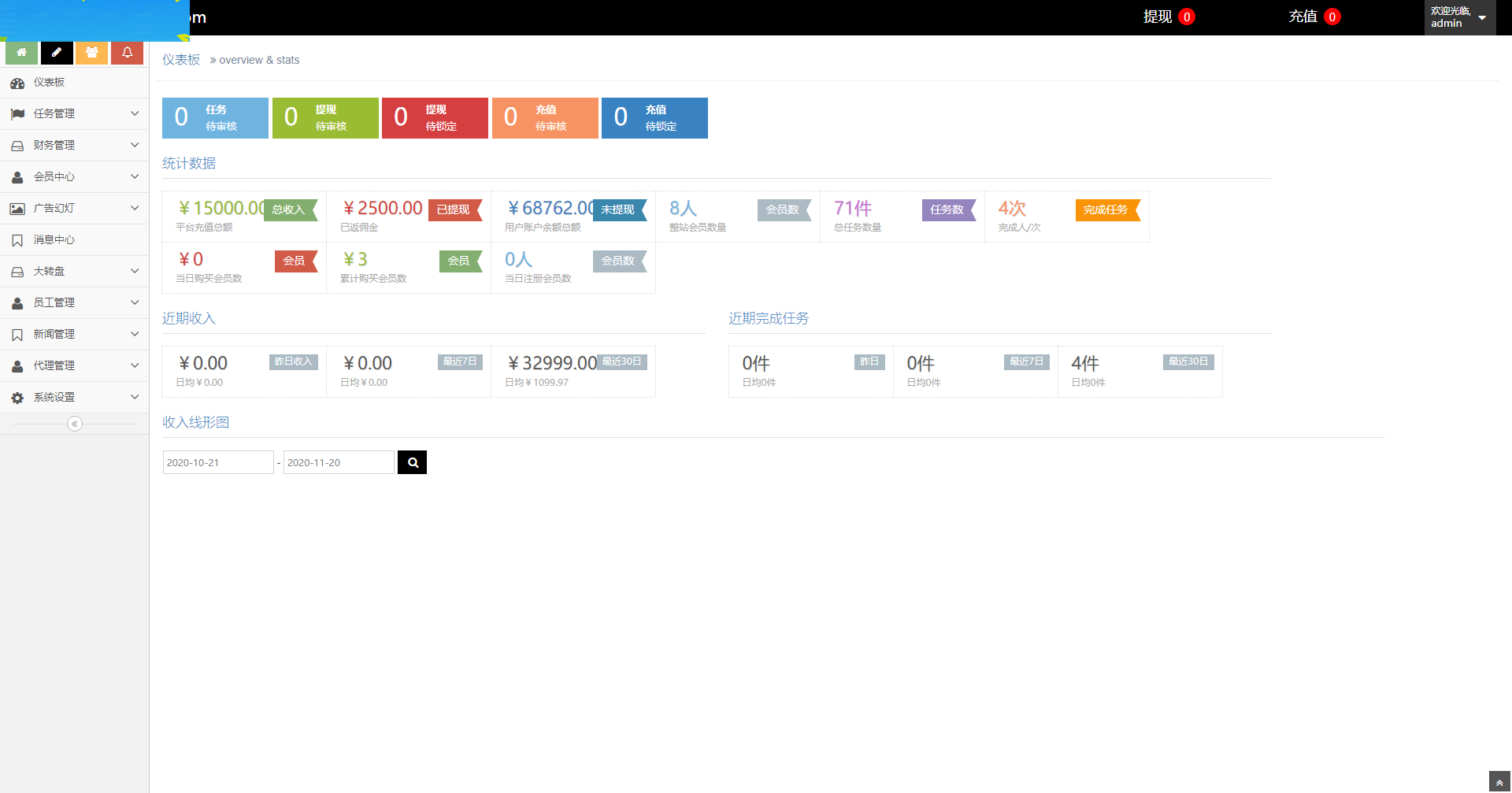Screen dimensions: 1512x793
Task: Click the 仪表板 breadcrumb link
Action: (181, 60)
